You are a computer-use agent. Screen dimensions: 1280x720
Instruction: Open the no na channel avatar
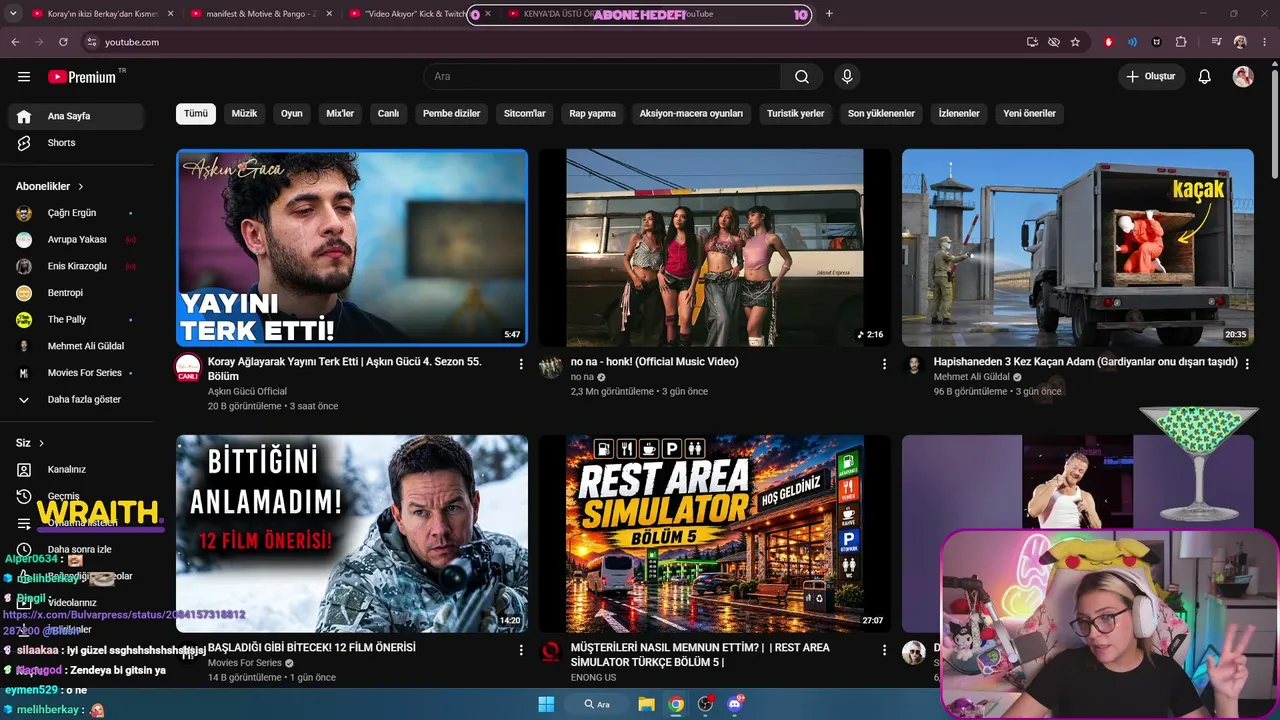point(551,367)
